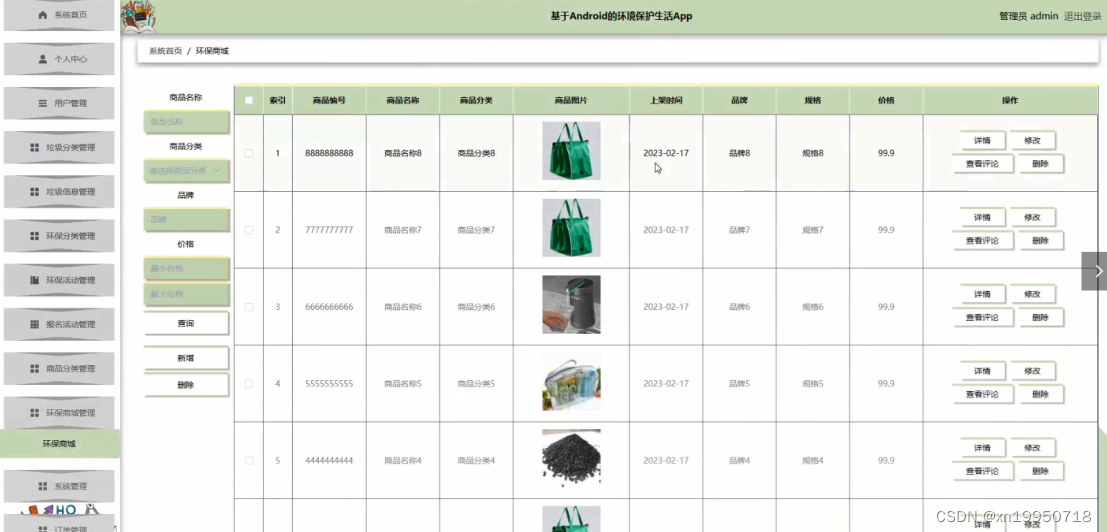The image size is (1107, 532).
Task: Expand the 垃圾分类管理 sidebar menu
Action: pos(59,147)
